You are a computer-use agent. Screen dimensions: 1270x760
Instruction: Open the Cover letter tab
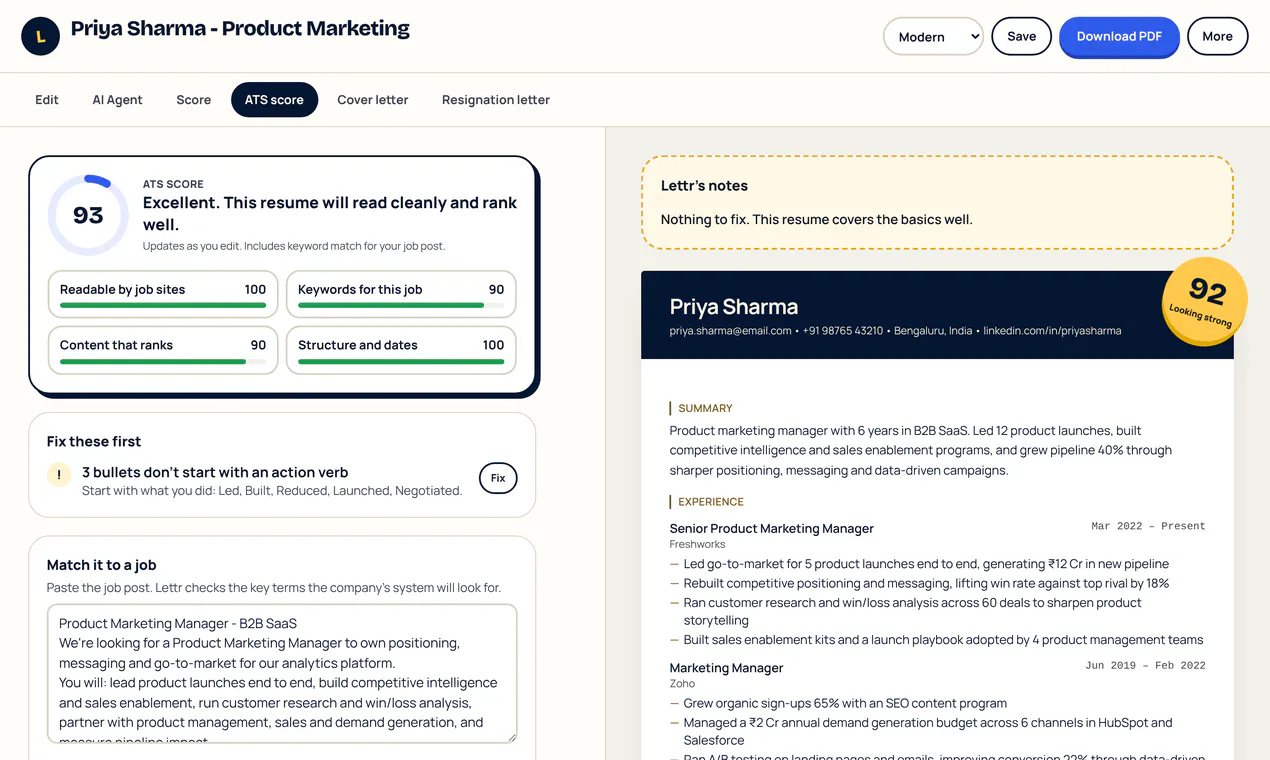coord(373,100)
